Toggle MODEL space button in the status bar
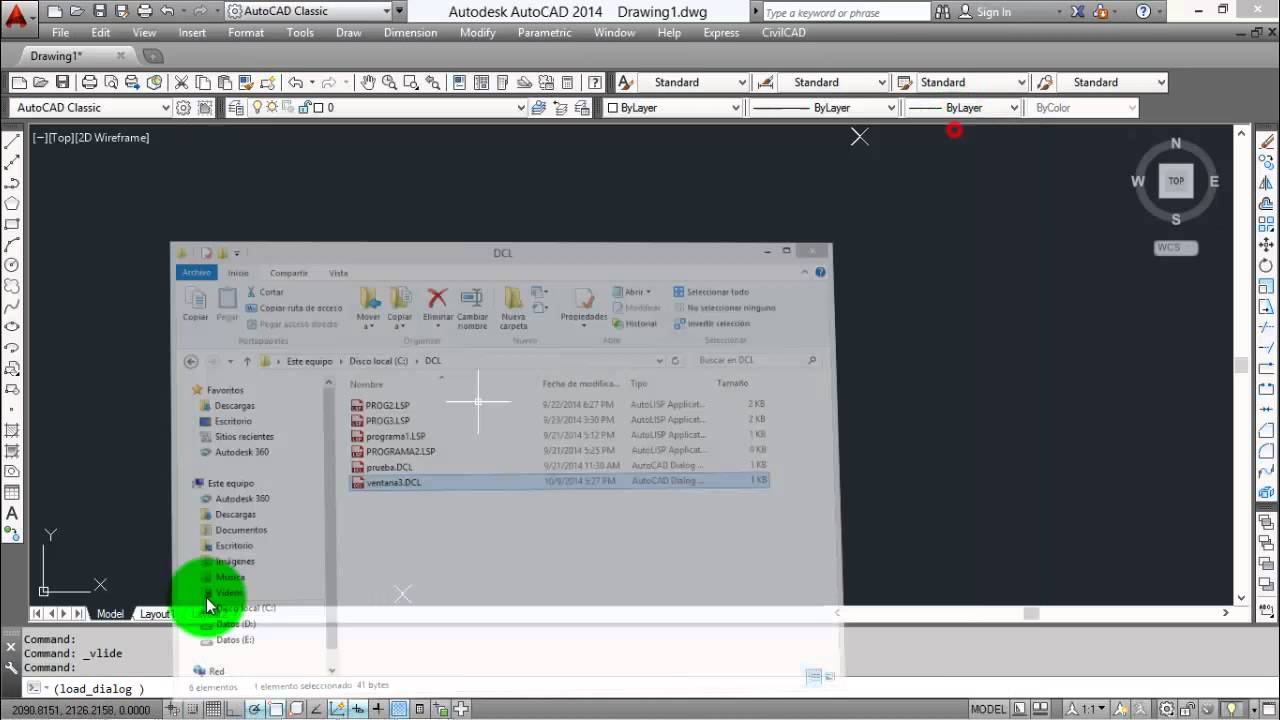This screenshot has height=720, width=1280. point(989,709)
